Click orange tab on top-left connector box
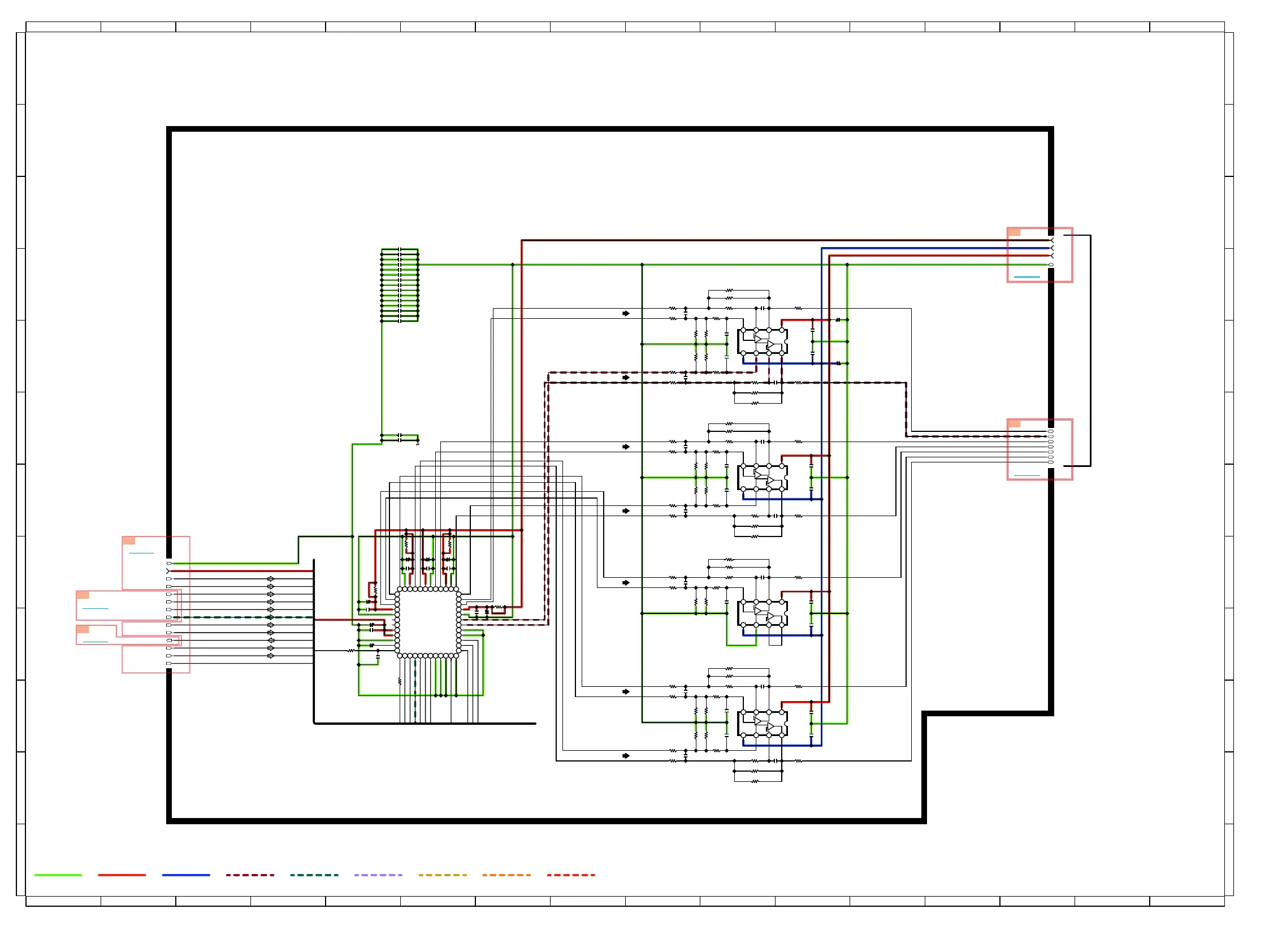This screenshot has height=952, width=1282. (128, 540)
